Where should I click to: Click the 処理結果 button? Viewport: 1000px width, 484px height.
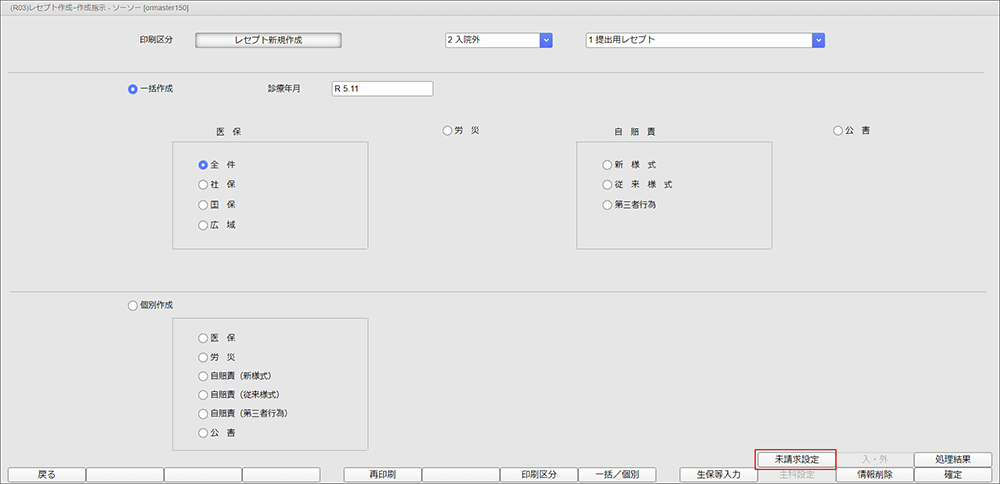(x=953, y=459)
